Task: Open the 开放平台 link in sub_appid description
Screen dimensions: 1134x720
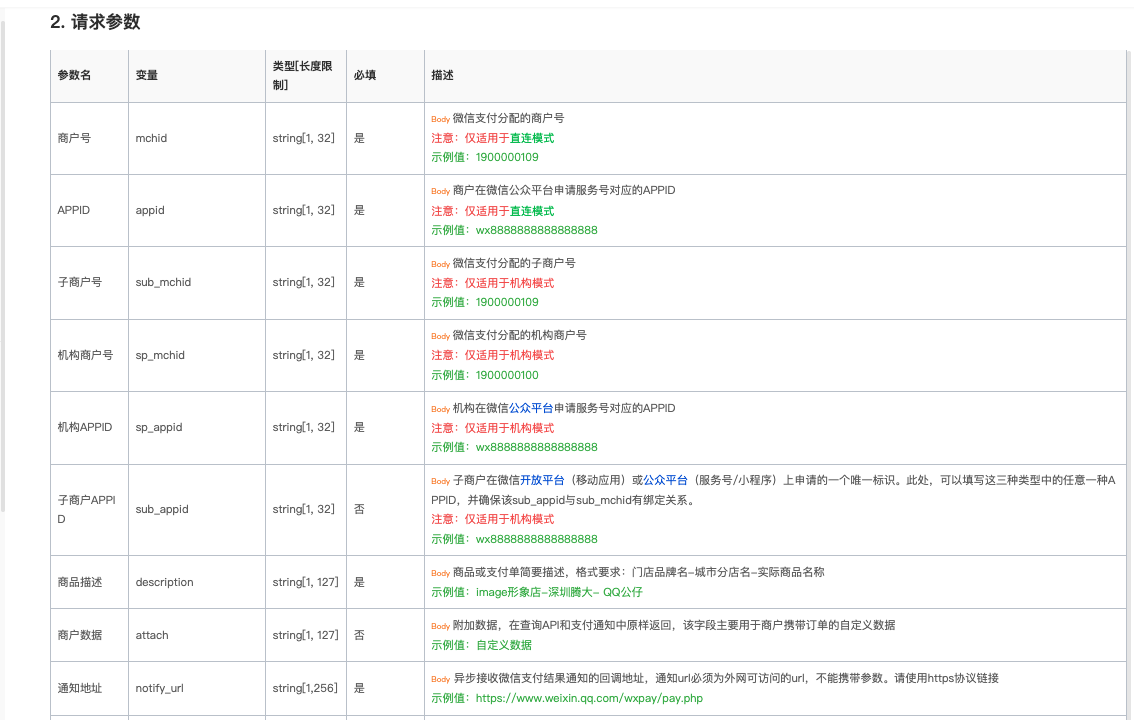Action: point(542,480)
